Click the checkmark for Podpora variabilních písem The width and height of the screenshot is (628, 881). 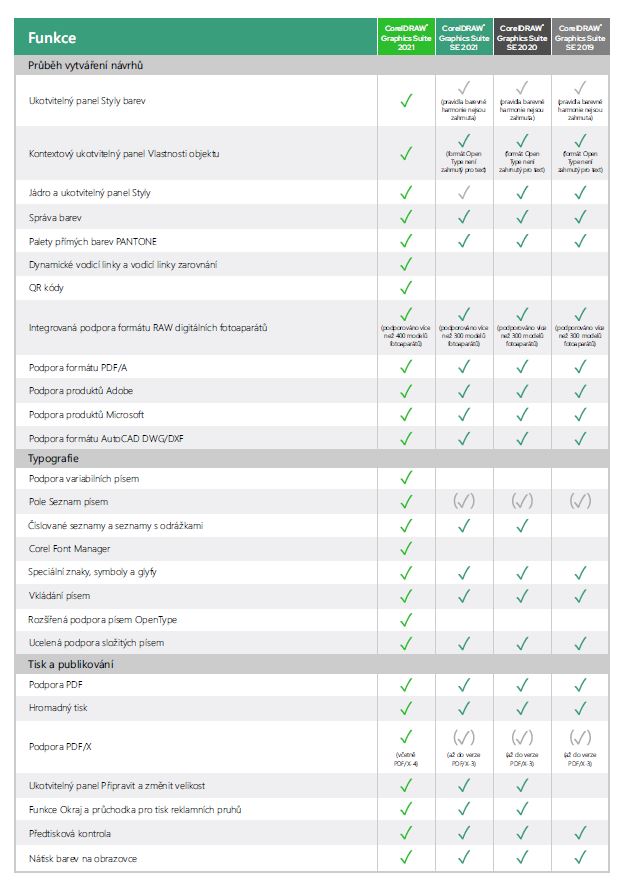point(406,478)
